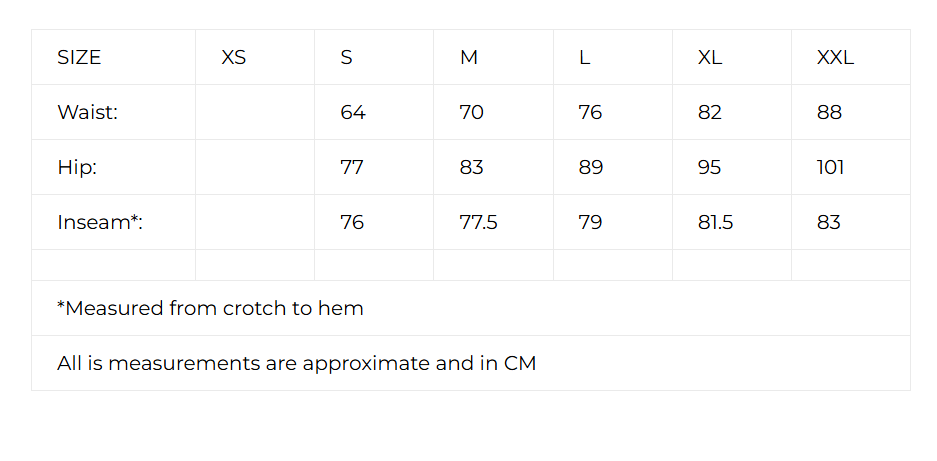Select inseam value 81.5 for XL
This screenshot has width=937, height=461.
point(715,222)
